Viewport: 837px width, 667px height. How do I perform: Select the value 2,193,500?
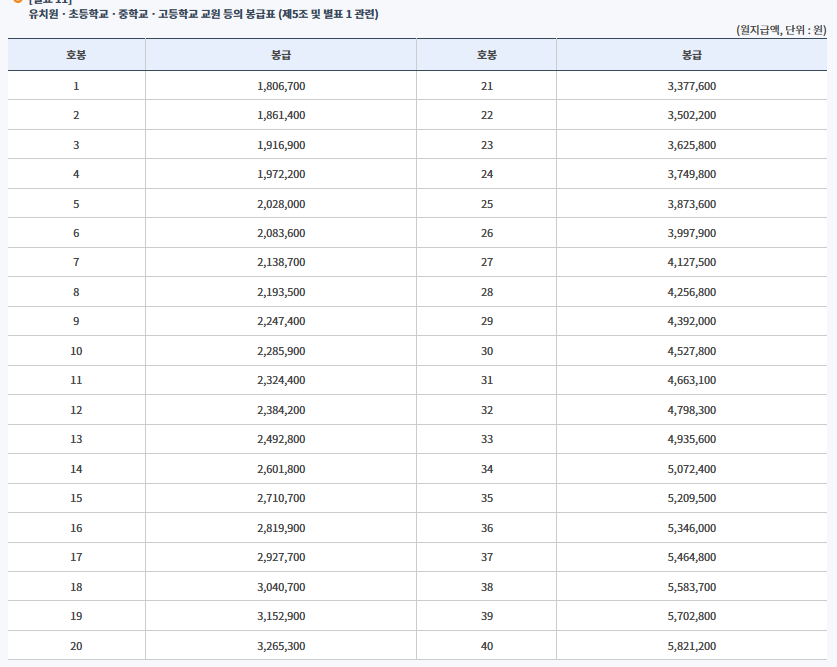(x=281, y=292)
